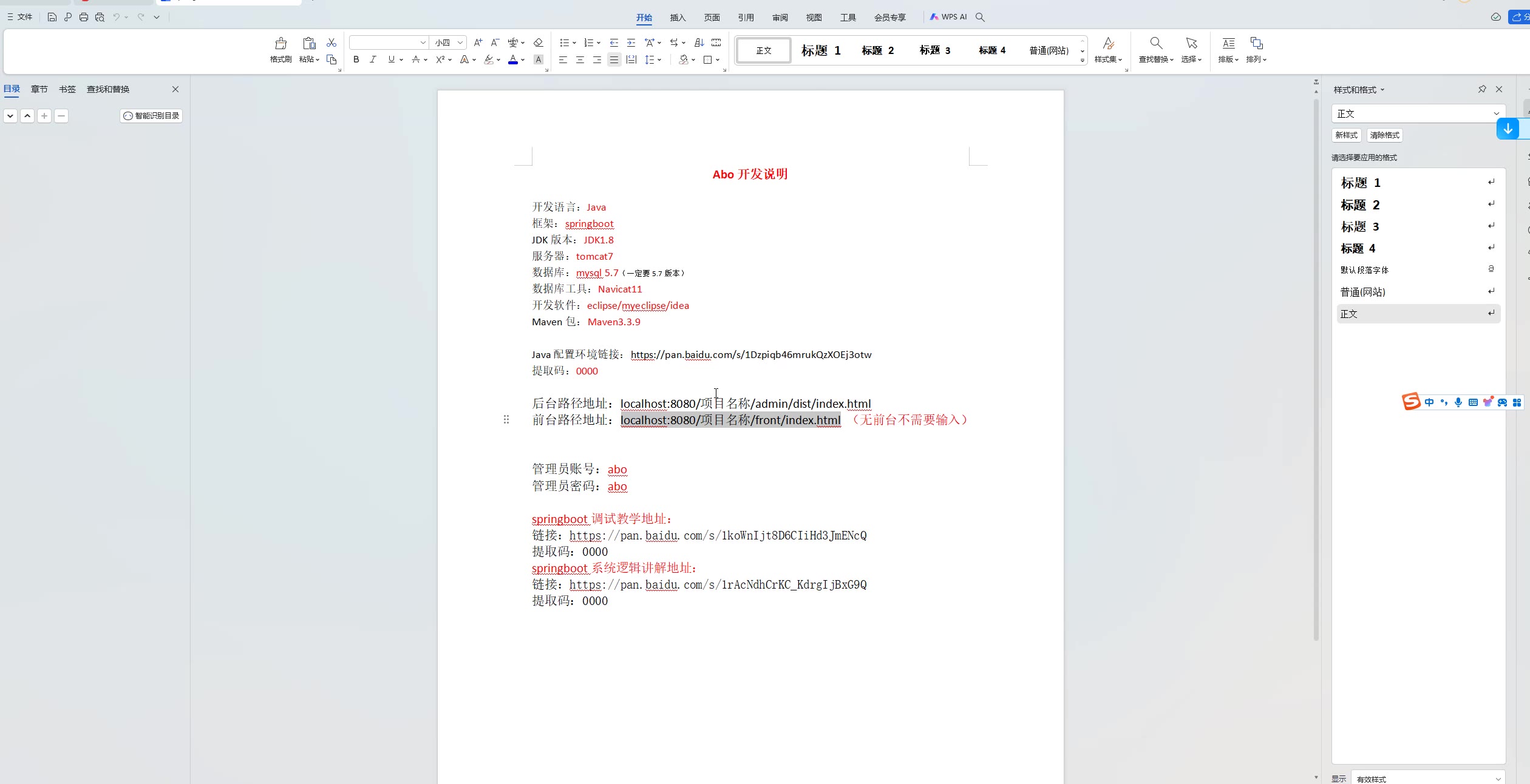Select Justify paragraph alignment
Screen dimensions: 1530x784
coord(614,59)
